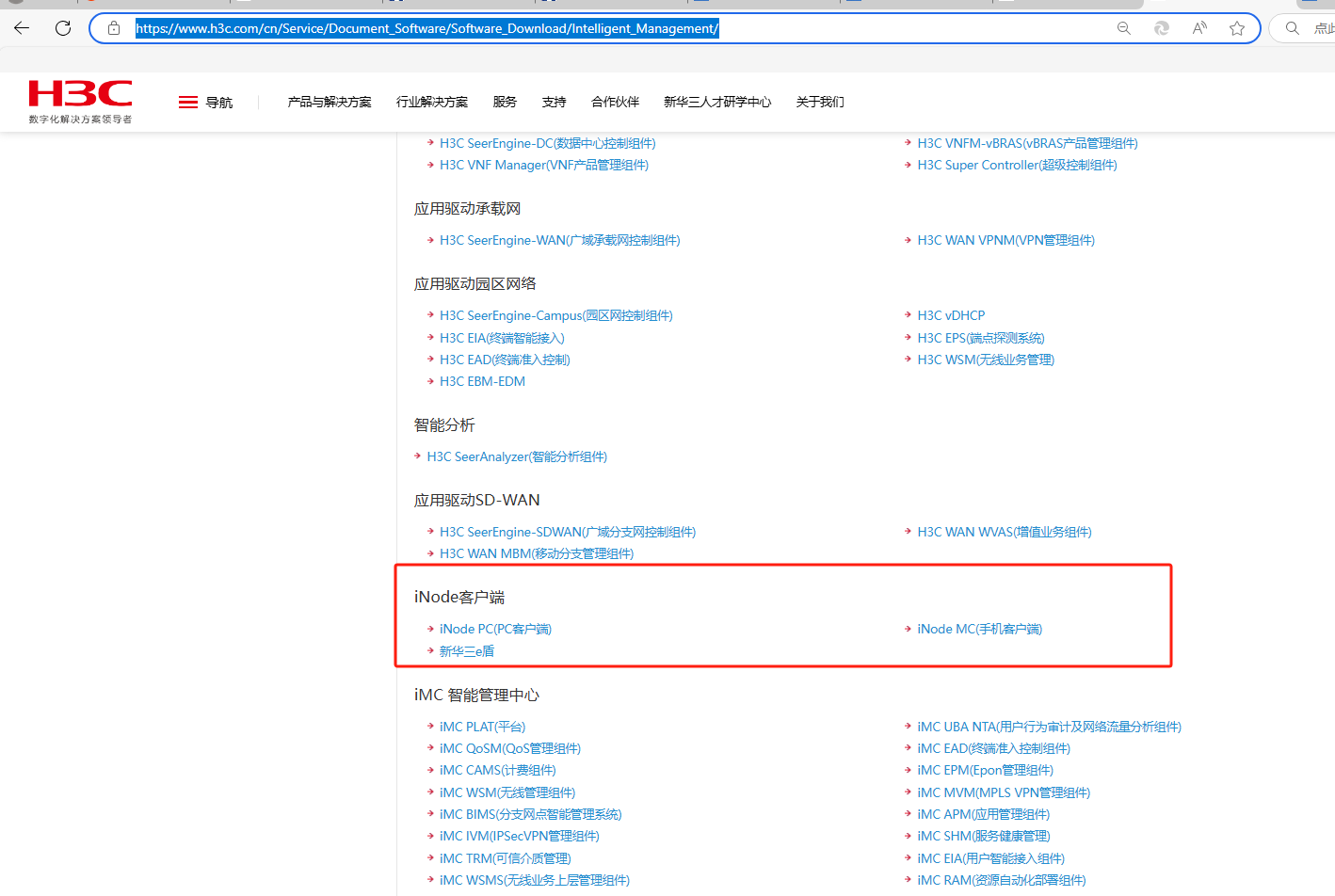Open iMC QoSM(QoS管理组件) link

[510, 748]
